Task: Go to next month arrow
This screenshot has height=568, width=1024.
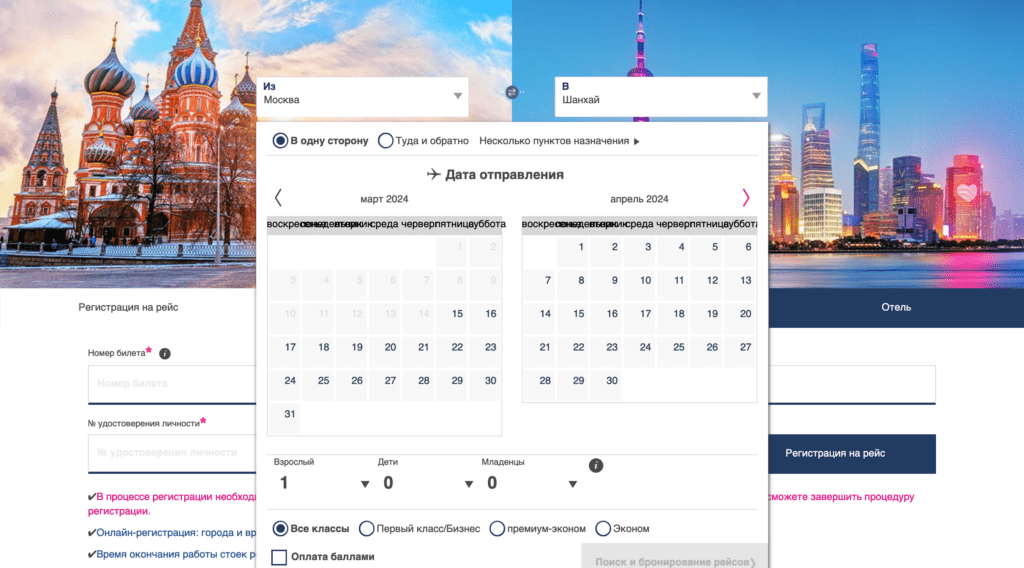Action: (x=746, y=198)
